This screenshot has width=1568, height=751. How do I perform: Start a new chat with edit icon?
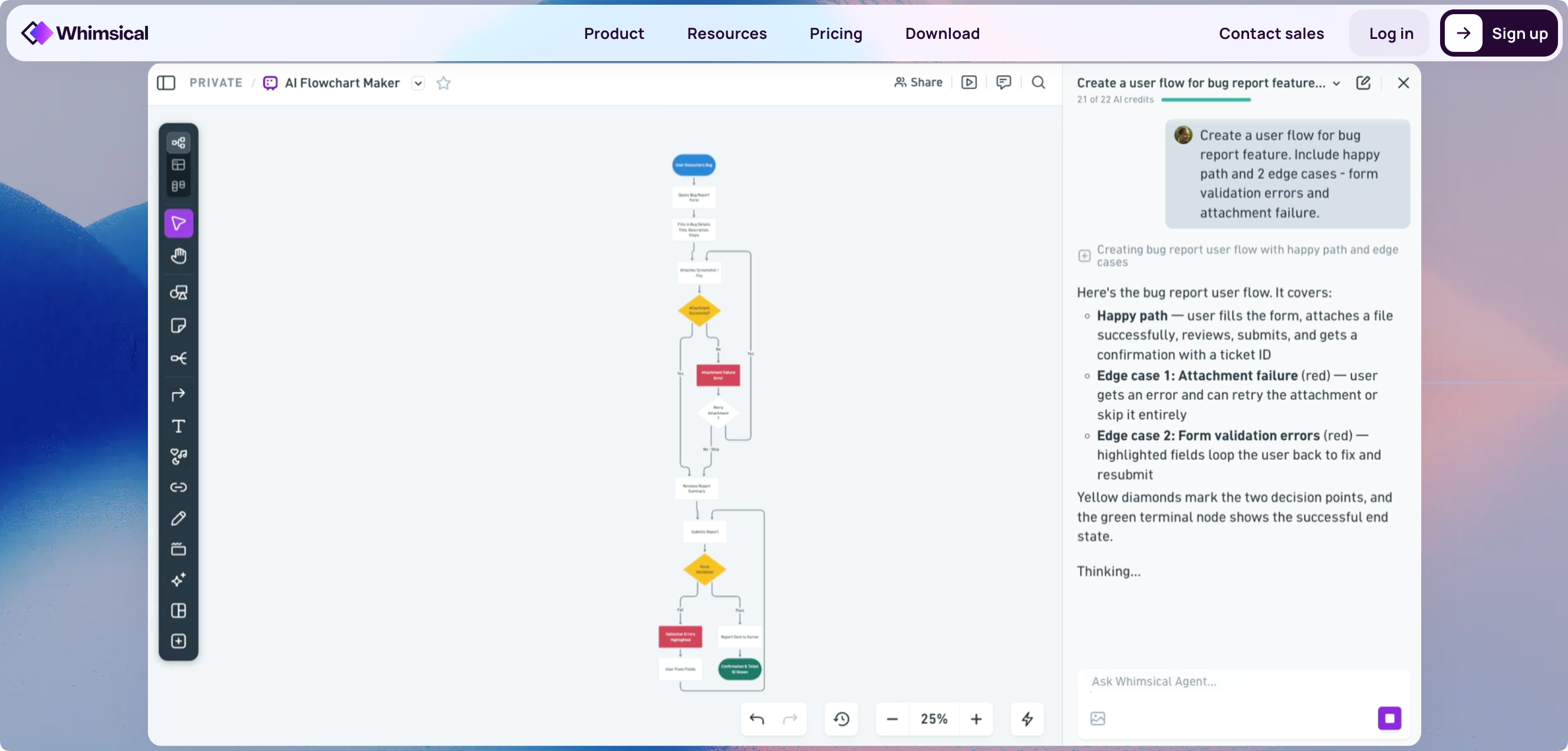(1363, 83)
